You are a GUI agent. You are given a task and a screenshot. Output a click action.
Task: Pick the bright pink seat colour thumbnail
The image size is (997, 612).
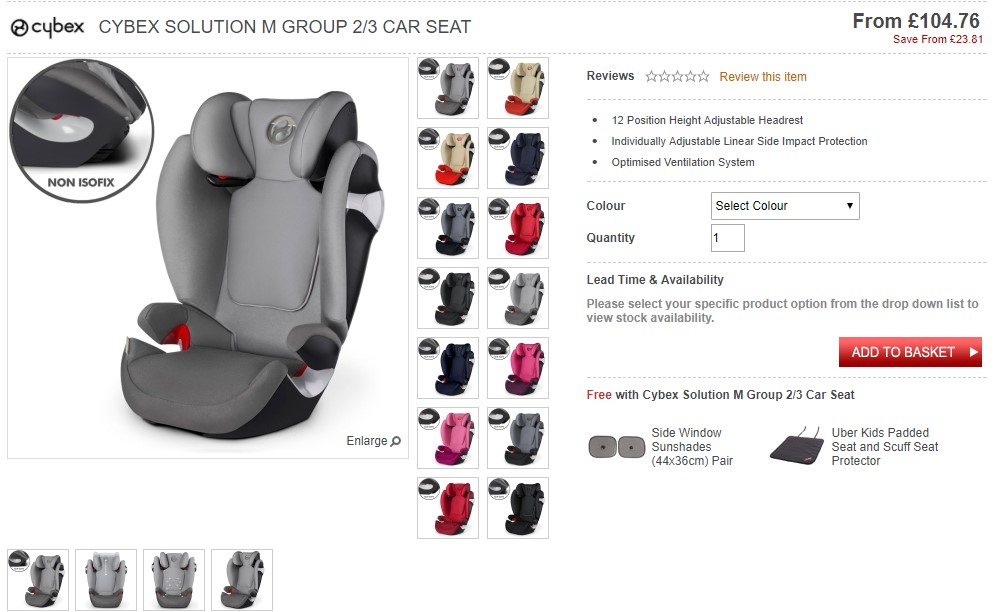(x=518, y=368)
